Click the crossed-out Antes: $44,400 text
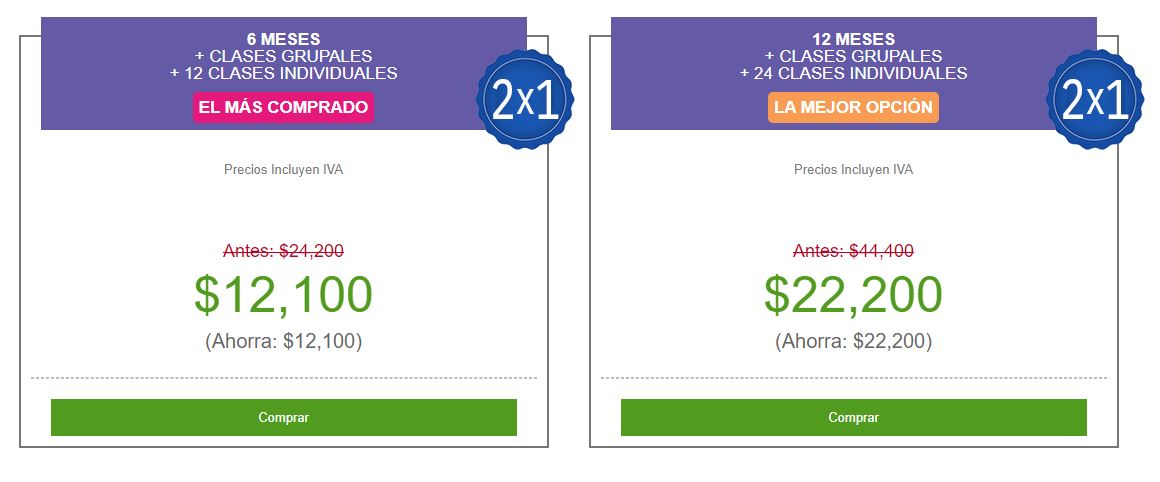The image size is (1160, 482). 853,251
